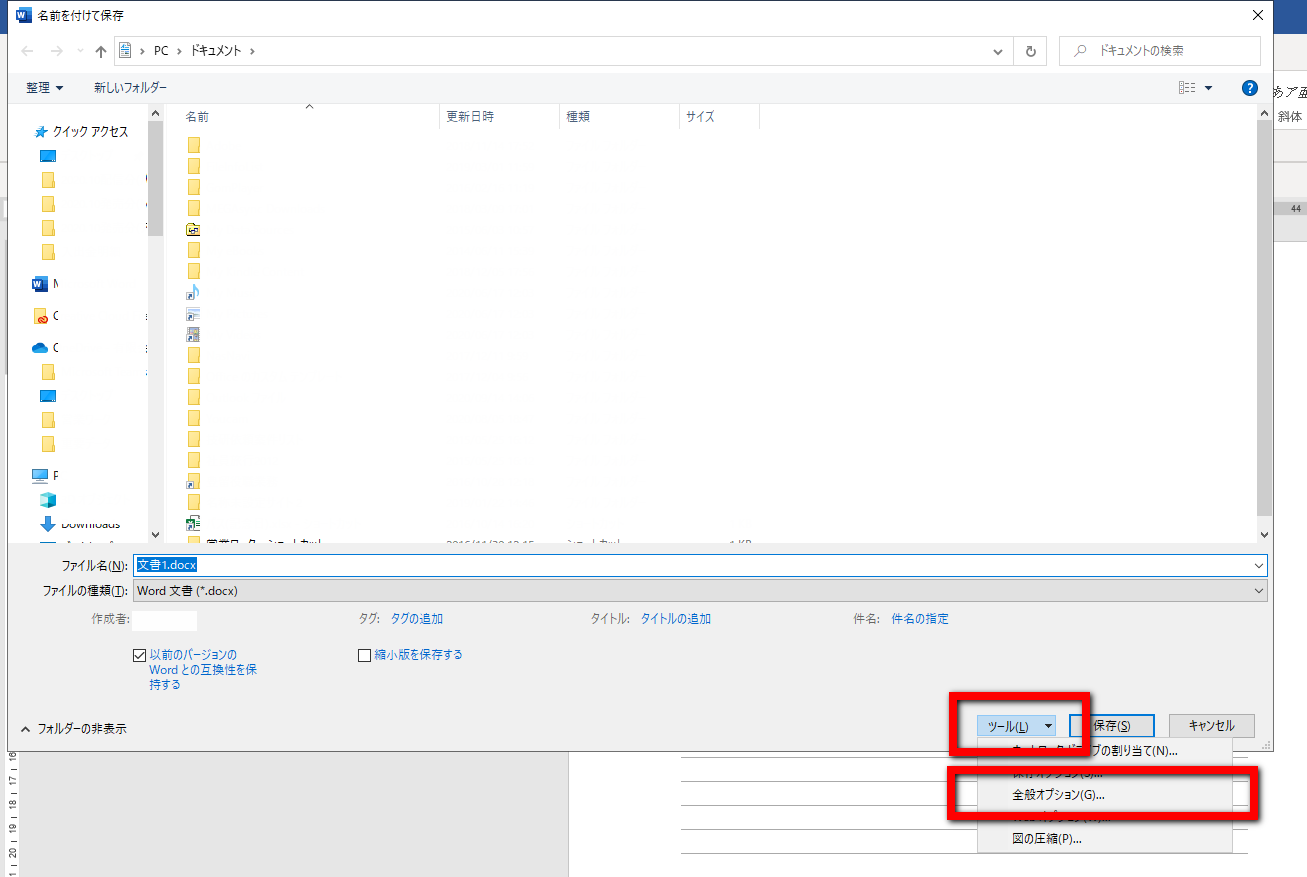Enable 縮小版を保存する checkbox
The height and width of the screenshot is (877, 1307).
tap(365, 656)
